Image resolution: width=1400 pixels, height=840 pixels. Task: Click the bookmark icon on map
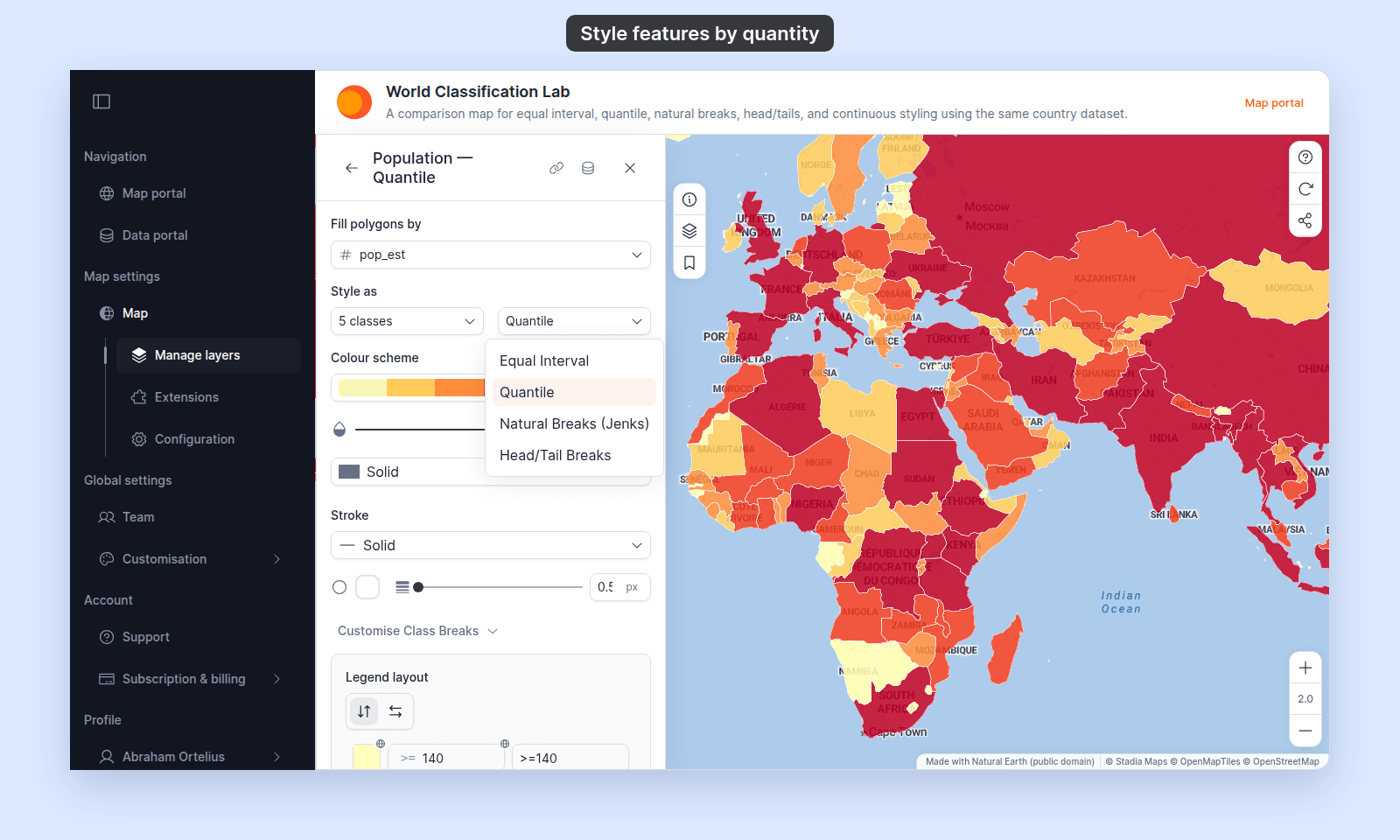tap(689, 262)
